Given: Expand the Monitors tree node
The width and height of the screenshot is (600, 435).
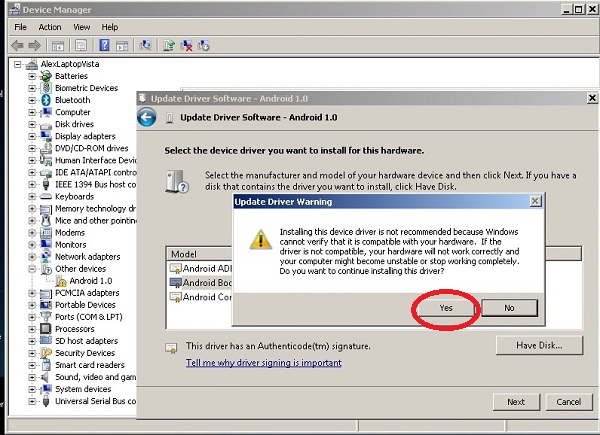Looking at the screenshot, I should [32, 245].
